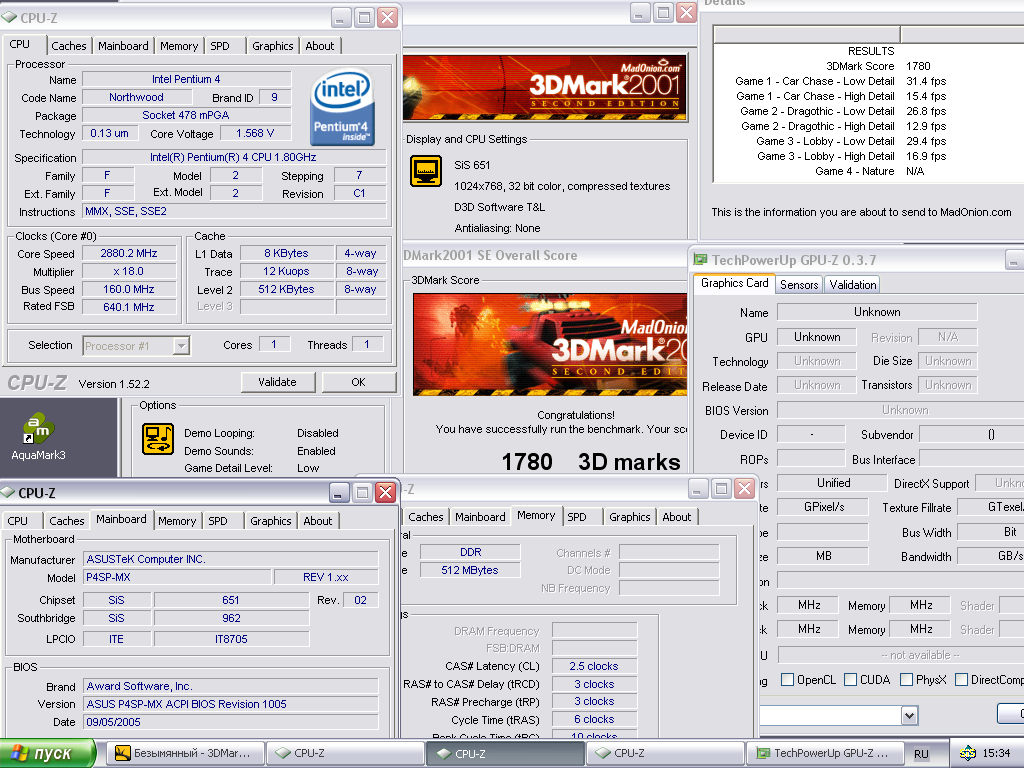
Task: Open SPD tab in Memory CPU-Z window
Action: point(577,517)
